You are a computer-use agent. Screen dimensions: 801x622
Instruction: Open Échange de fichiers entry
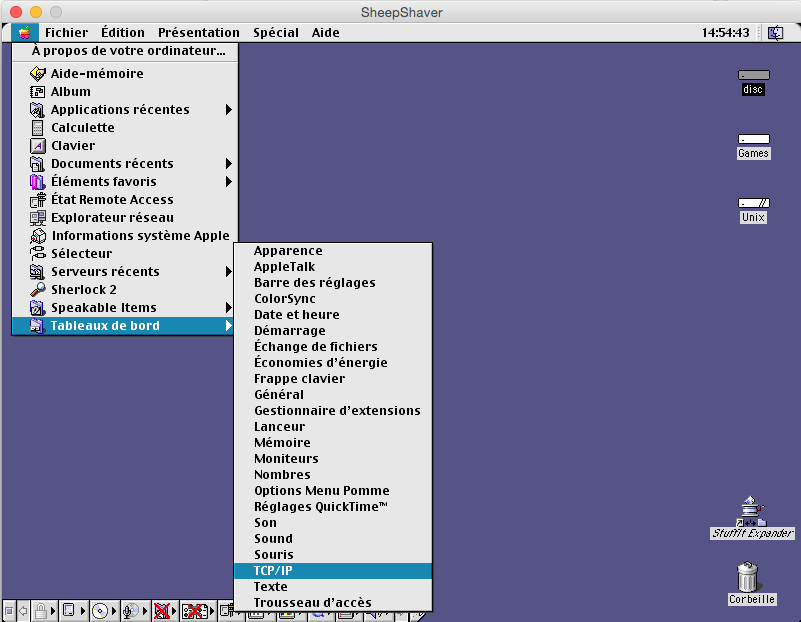[x=333, y=347]
